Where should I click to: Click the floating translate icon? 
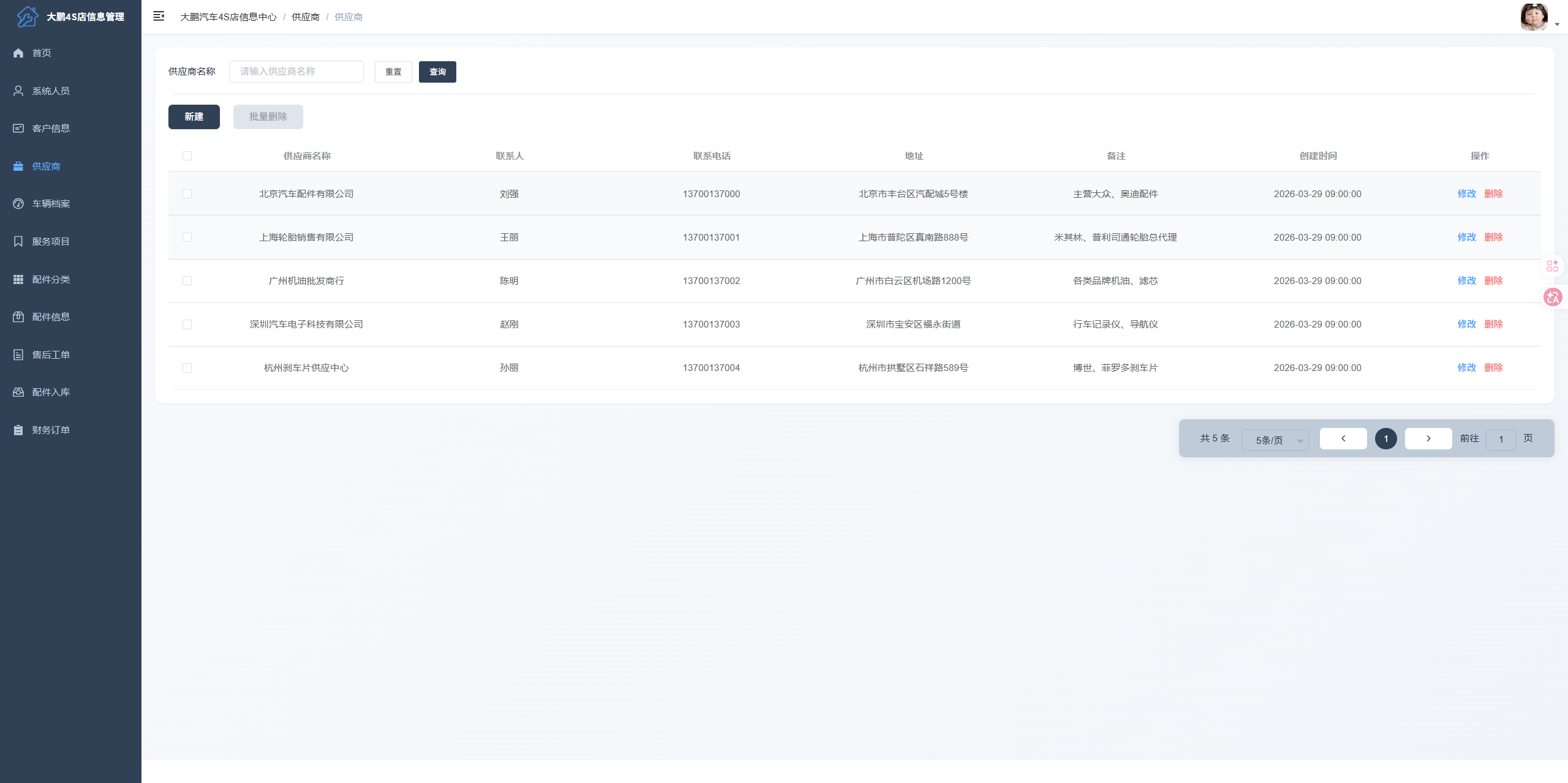click(1553, 298)
